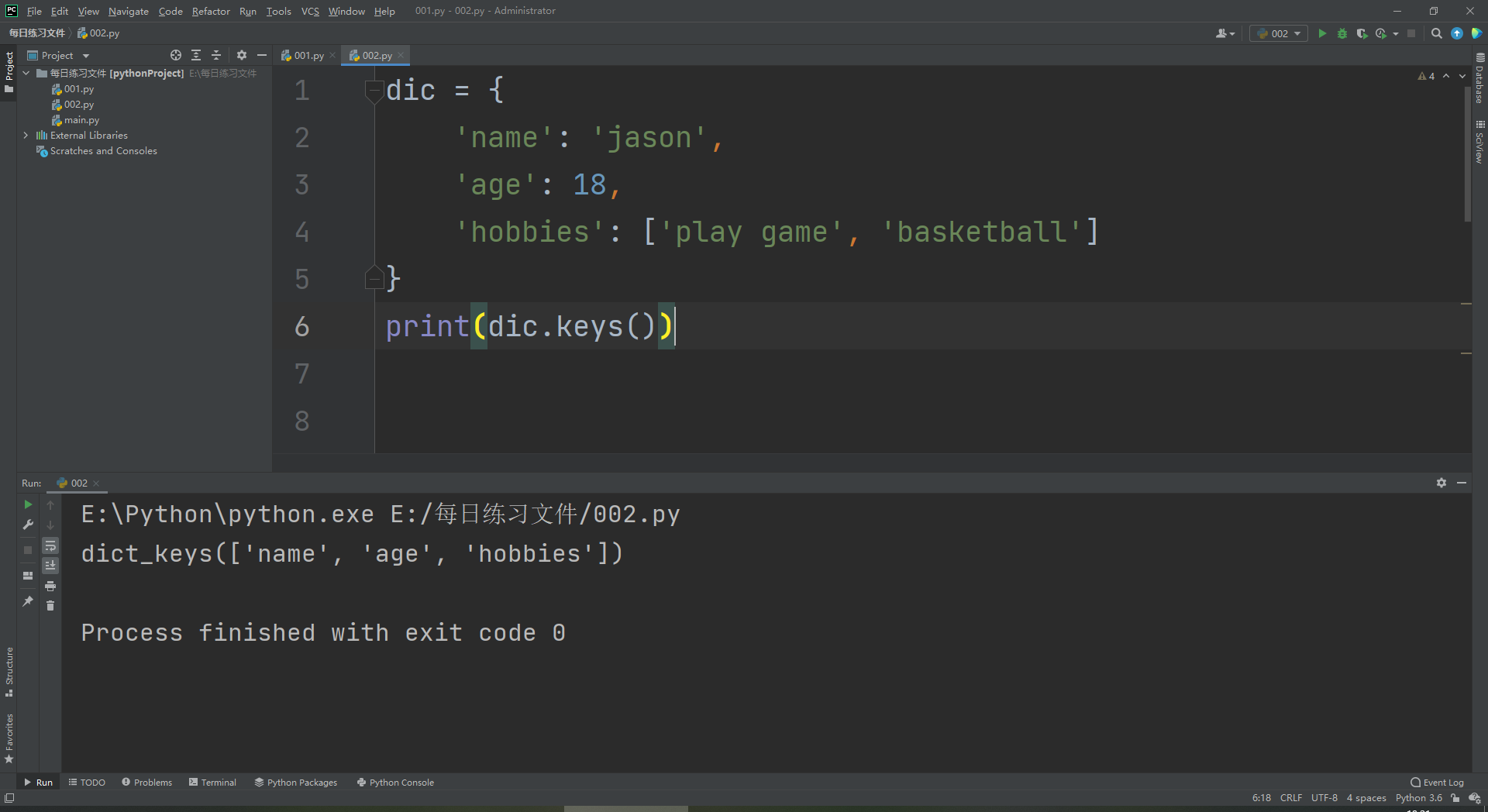Clear Run output with trash icon
The image size is (1488, 812).
(50, 605)
